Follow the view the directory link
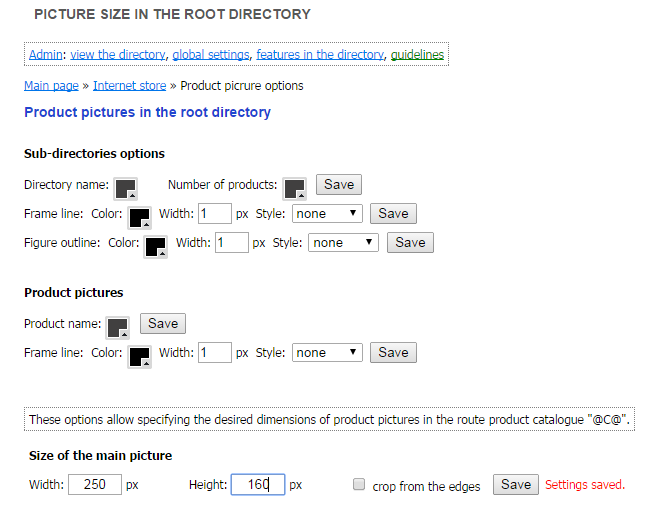The height and width of the screenshot is (506, 657). (118, 54)
